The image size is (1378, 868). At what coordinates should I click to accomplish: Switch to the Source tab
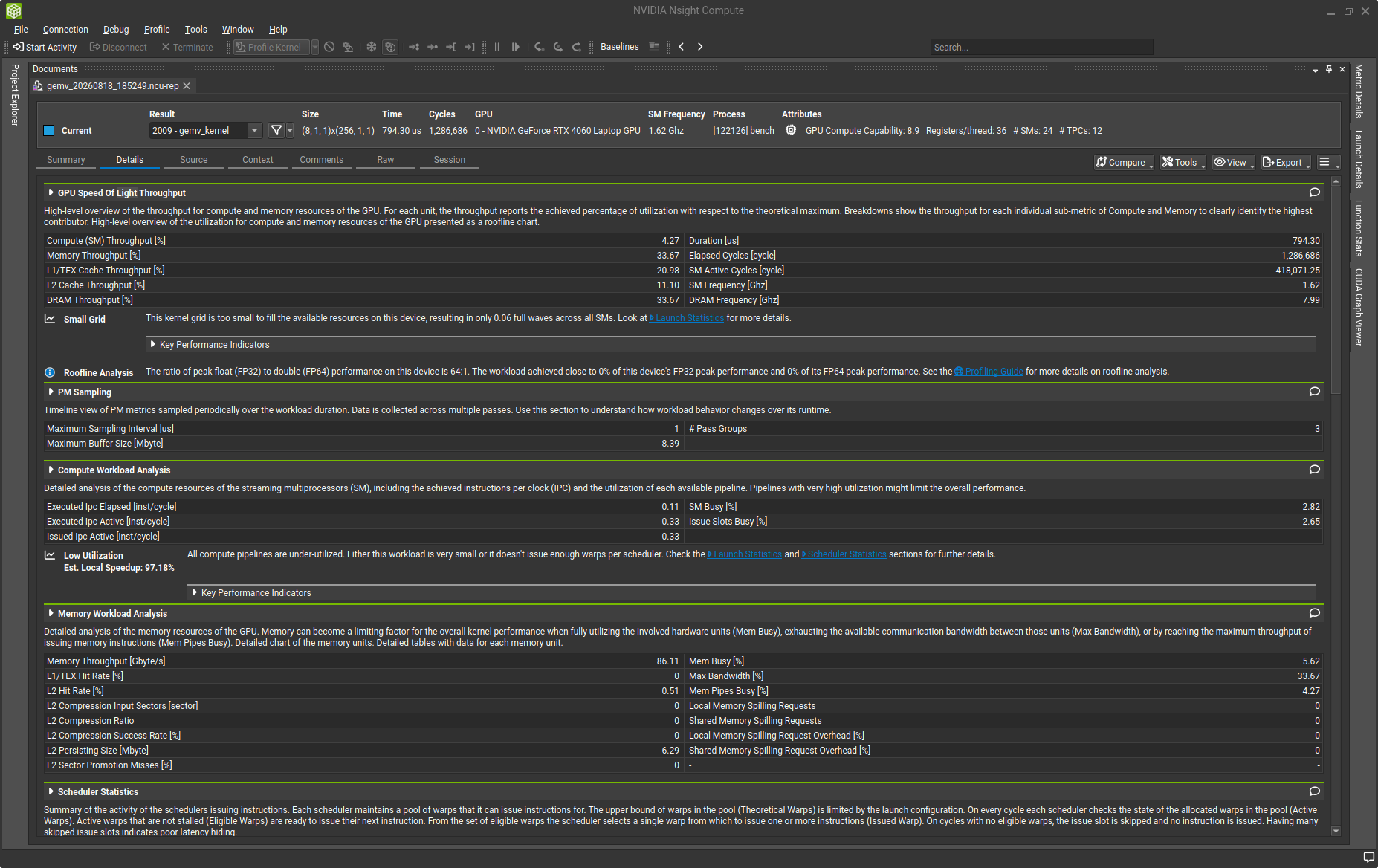coord(193,160)
